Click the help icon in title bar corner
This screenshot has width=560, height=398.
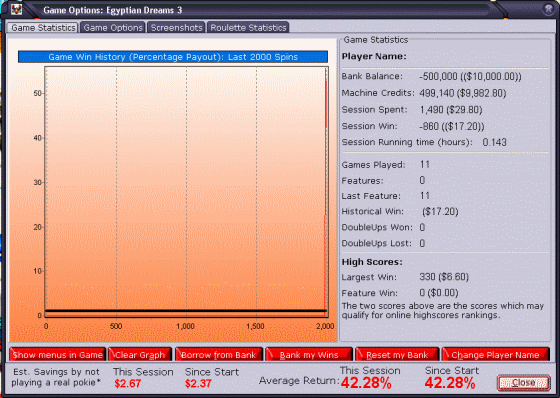549,9
